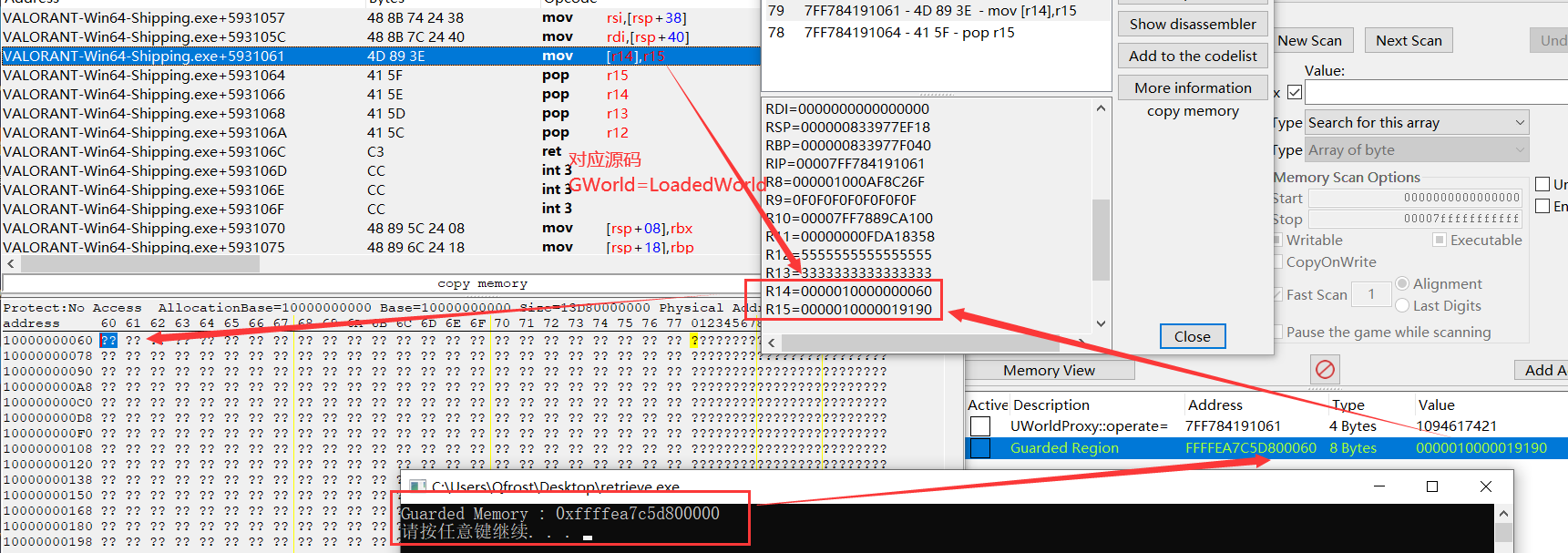Select the disassembler row 'pop r15' at +5931064
This screenshot has width=1568, height=553.
(x=381, y=75)
